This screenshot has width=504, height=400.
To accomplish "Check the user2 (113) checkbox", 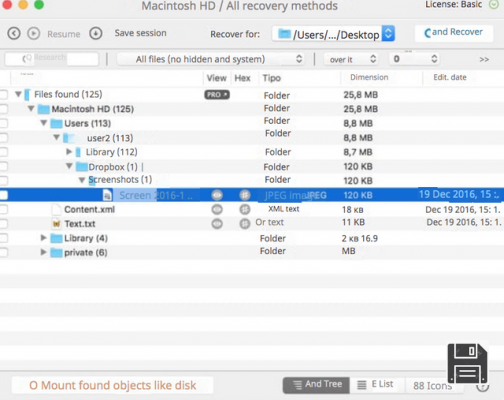I will (3, 138).
